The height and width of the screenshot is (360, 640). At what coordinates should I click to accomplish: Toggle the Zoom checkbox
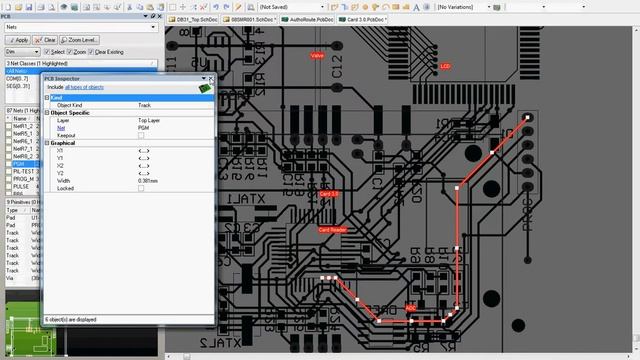69,52
